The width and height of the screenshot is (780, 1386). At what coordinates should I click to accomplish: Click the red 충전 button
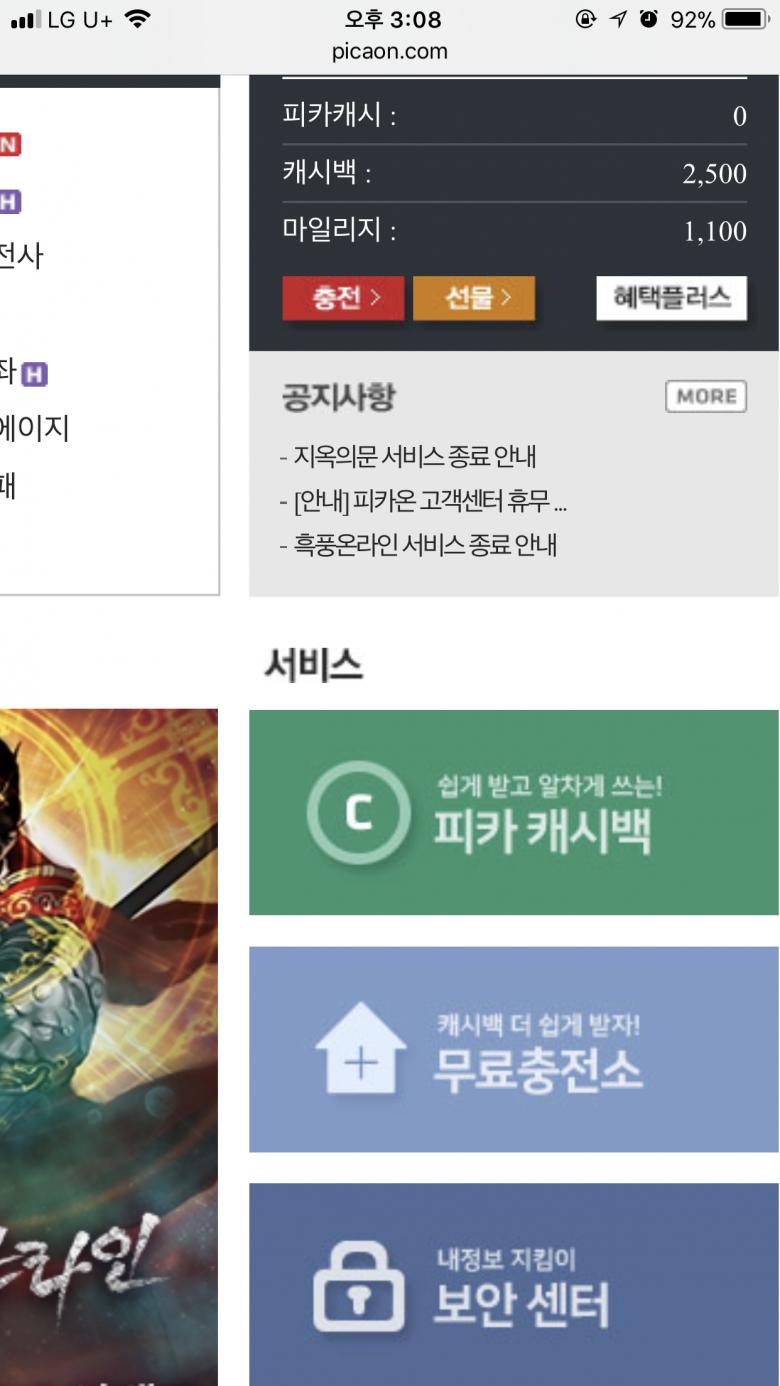coord(343,298)
